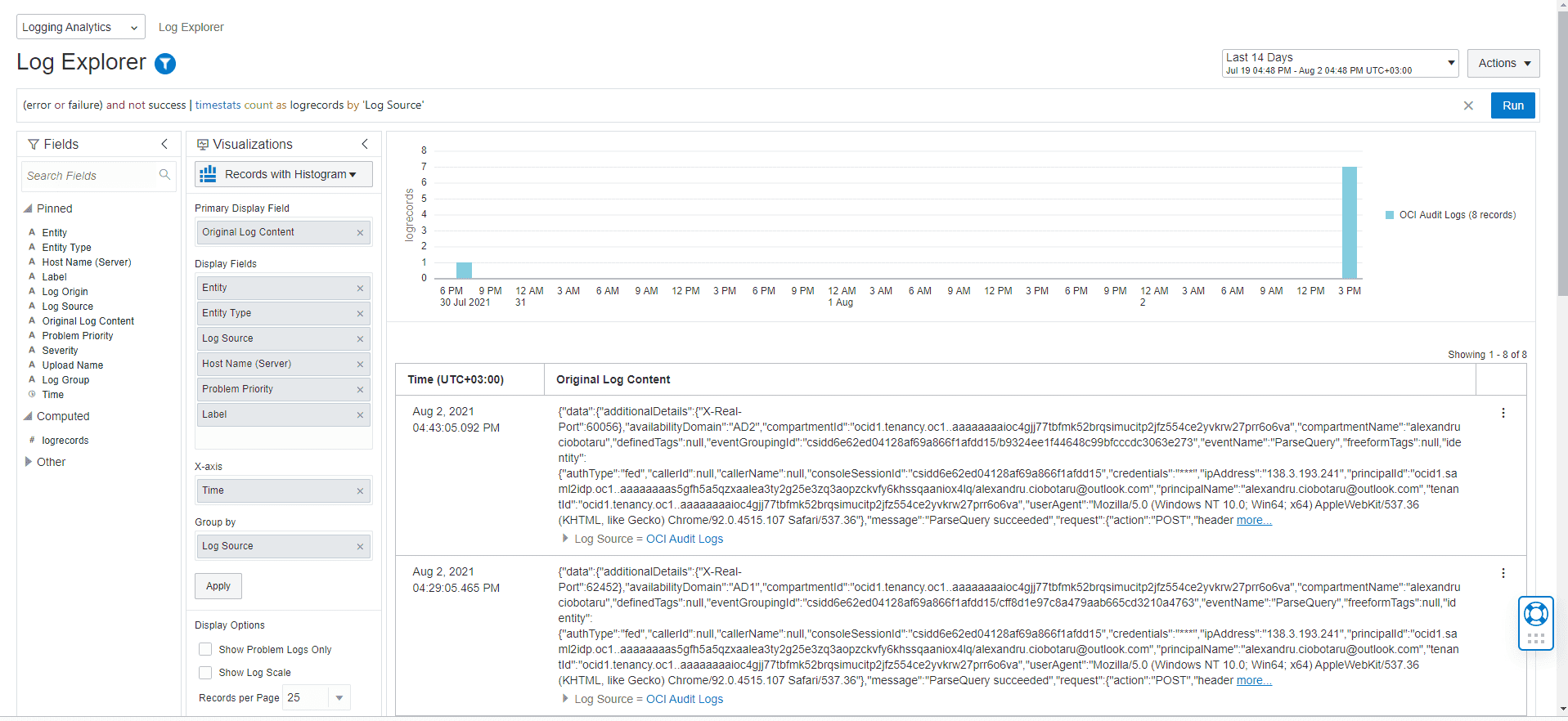Click the Search Fields input box
The width and height of the screenshot is (1568, 721).
tap(90, 176)
